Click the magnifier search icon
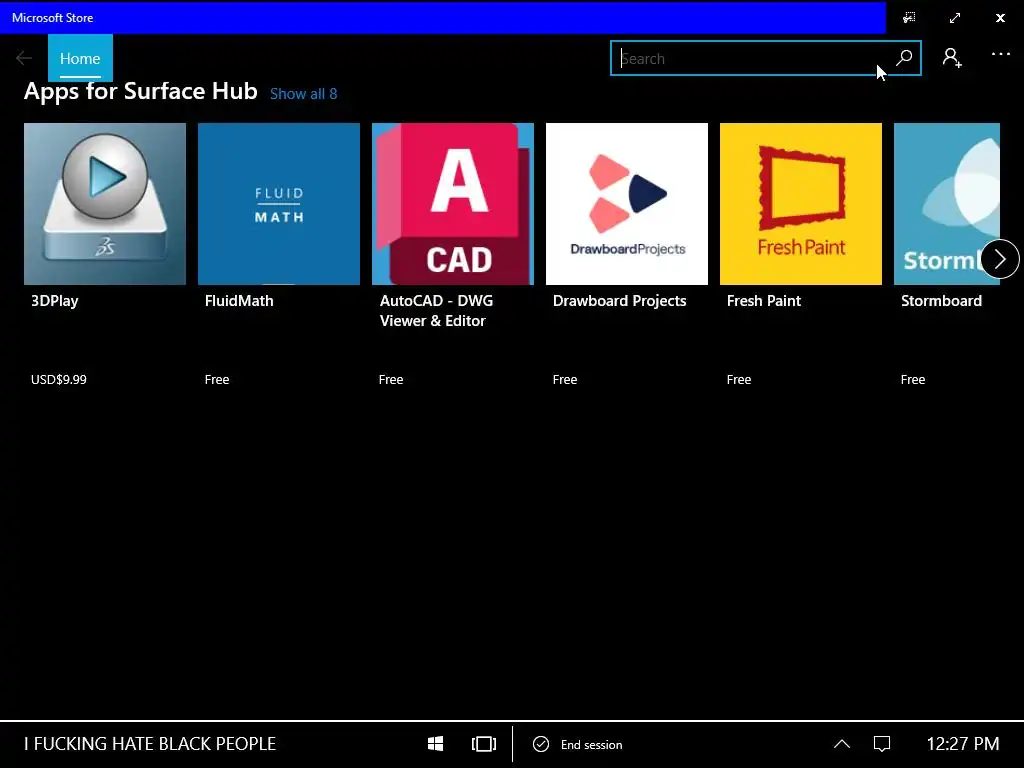 904,58
